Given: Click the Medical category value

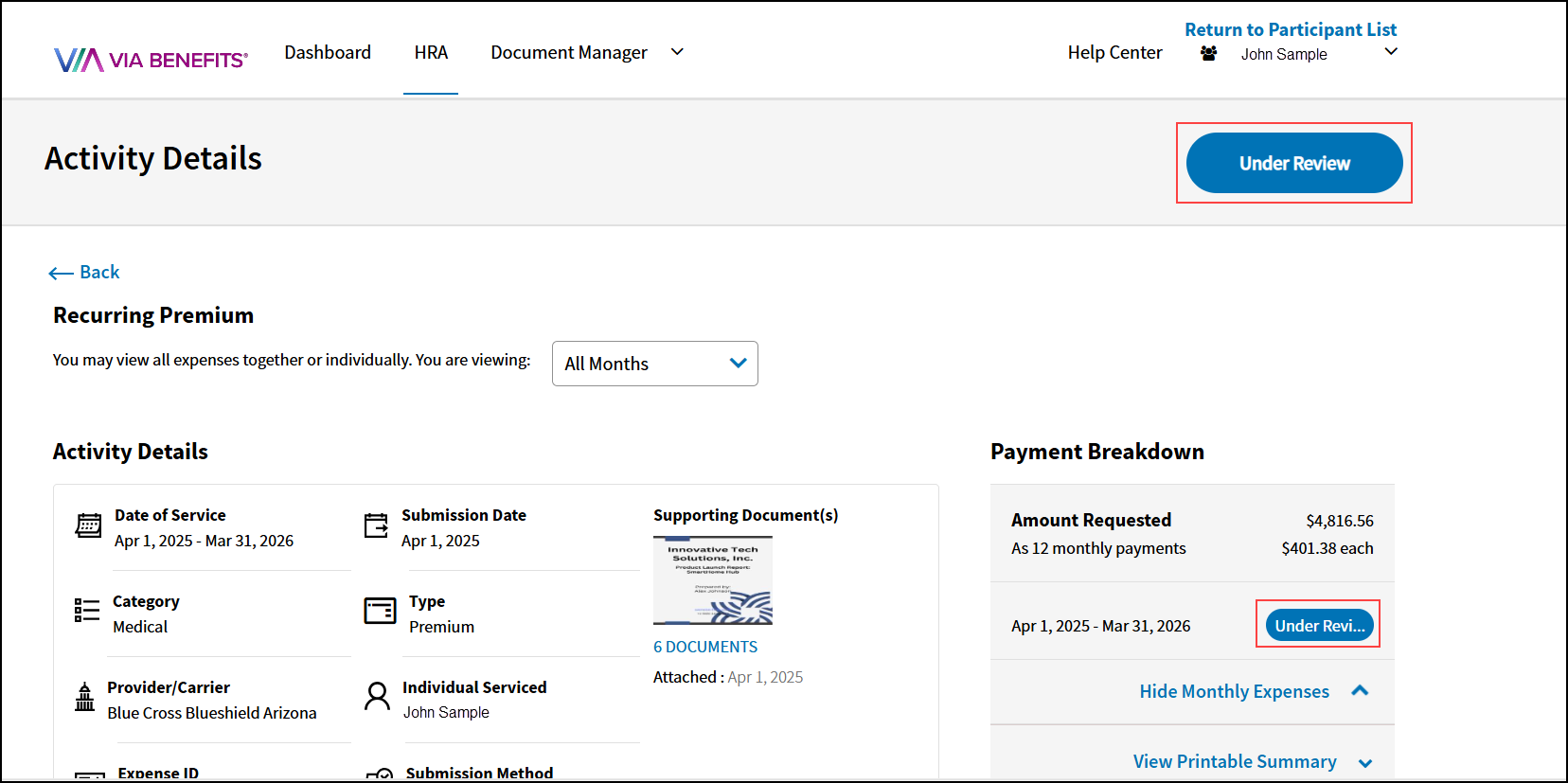Looking at the screenshot, I should click(140, 627).
